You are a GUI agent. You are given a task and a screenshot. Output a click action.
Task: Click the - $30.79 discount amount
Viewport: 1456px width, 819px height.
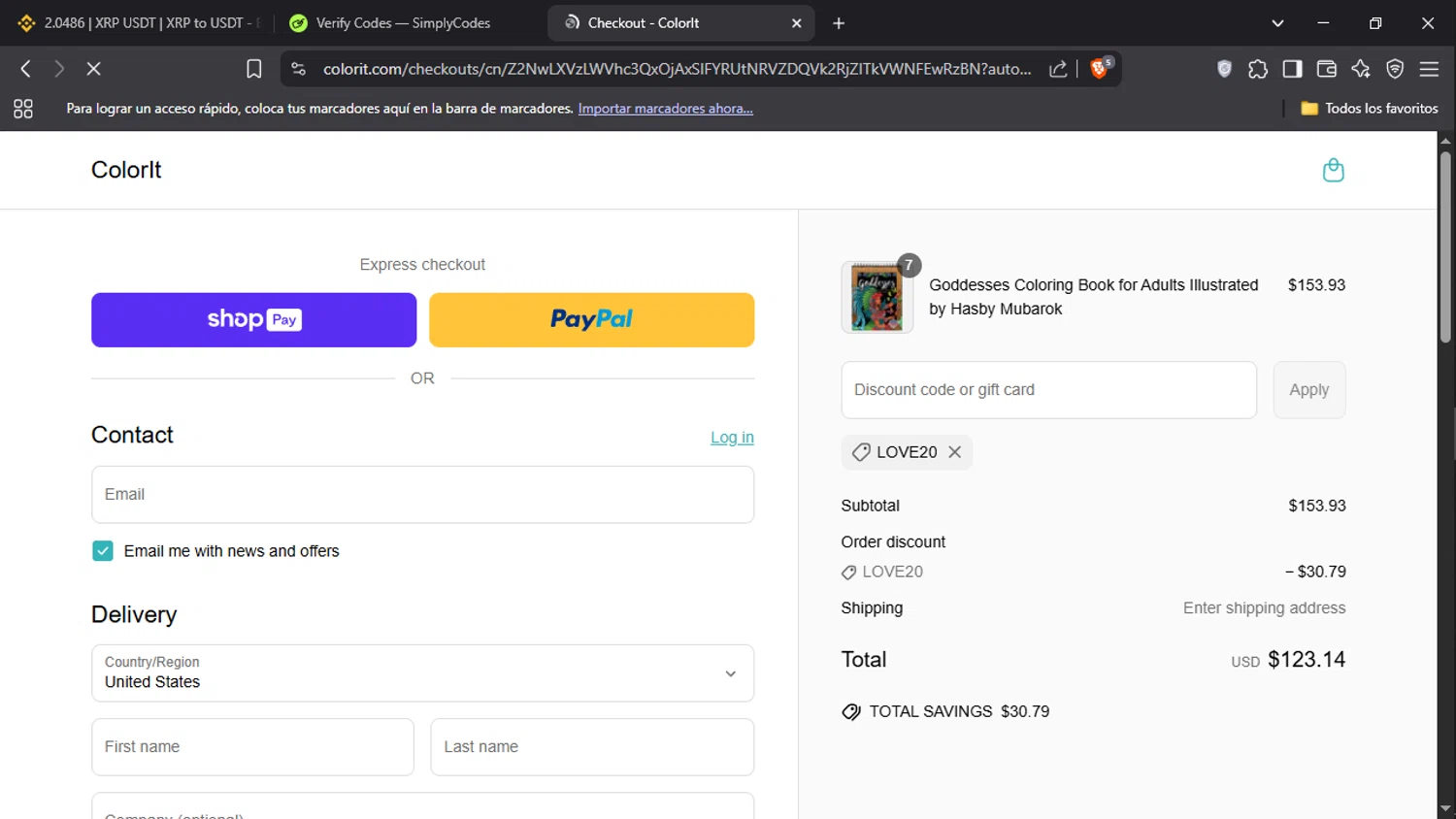pyautogui.click(x=1315, y=573)
